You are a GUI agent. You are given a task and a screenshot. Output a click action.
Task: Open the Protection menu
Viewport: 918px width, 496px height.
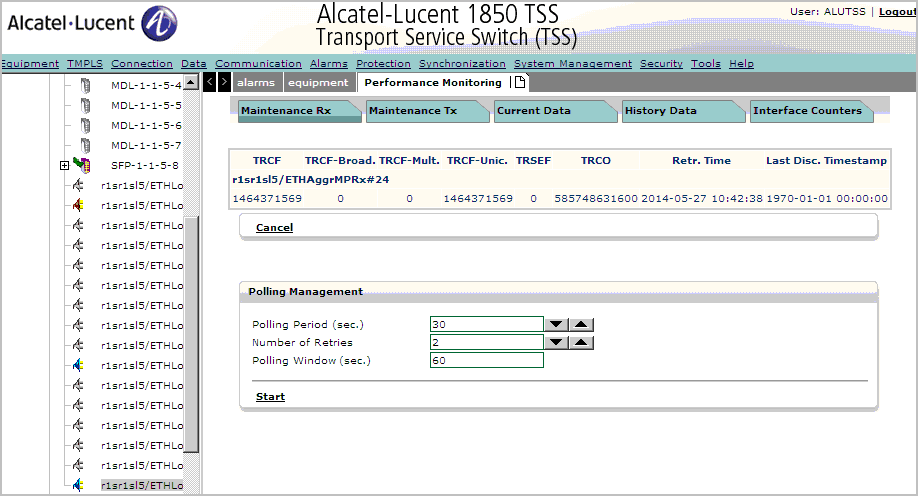[x=383, y=63]
